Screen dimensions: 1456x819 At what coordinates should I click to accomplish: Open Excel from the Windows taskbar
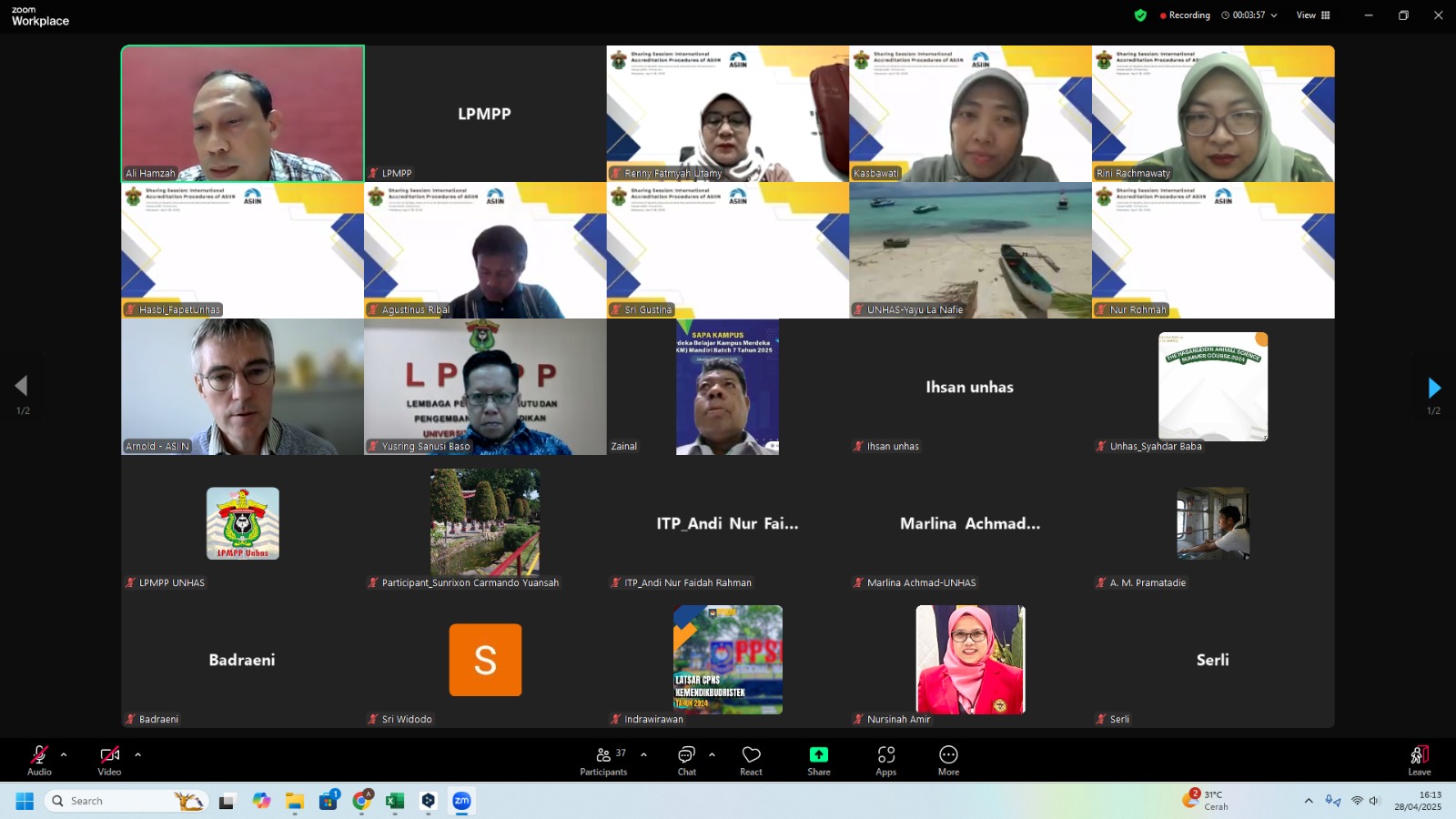[395, 801]
